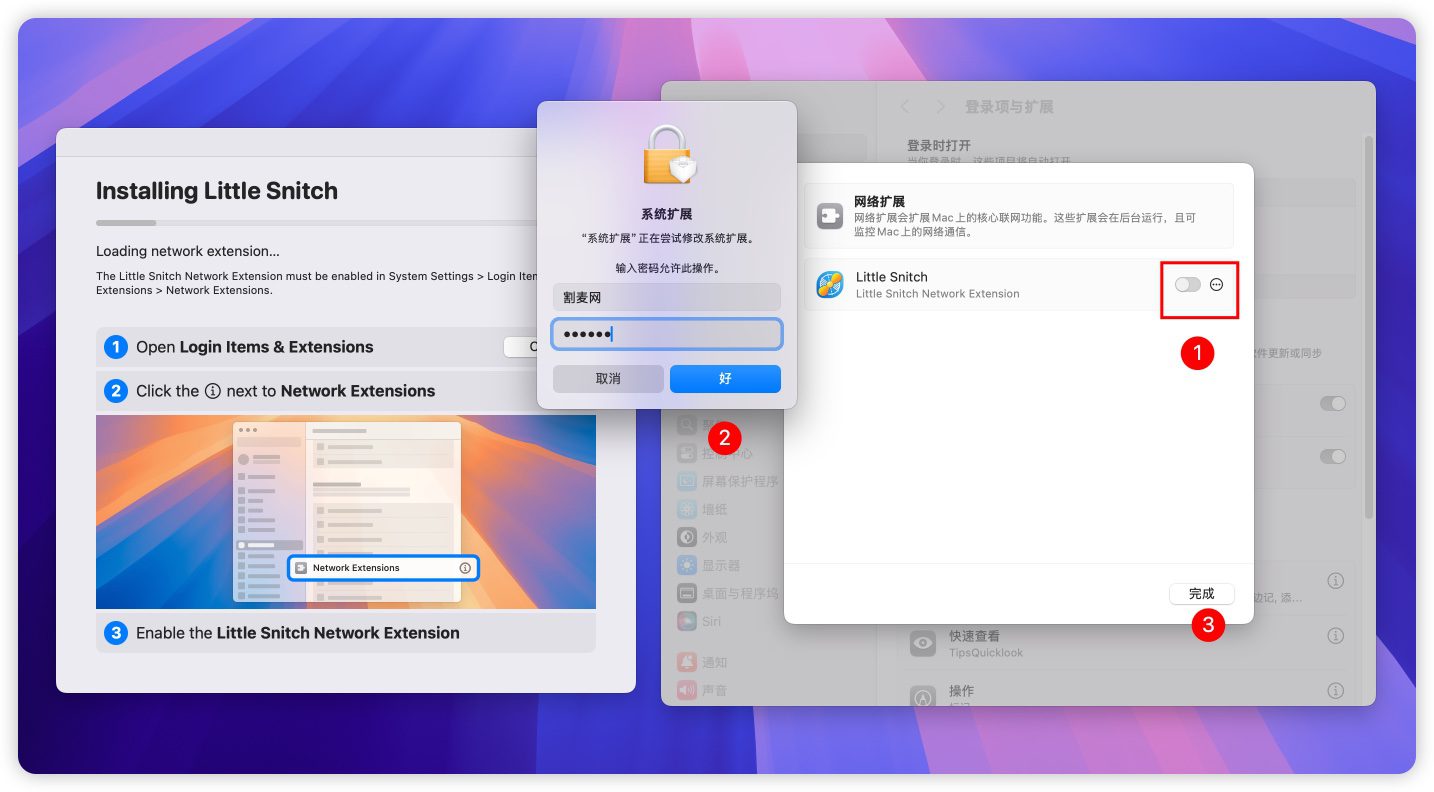The image size is (1434, 792).
Task: Toggle the upper dimmed switch in the background list
Action: click(1332, 403)
